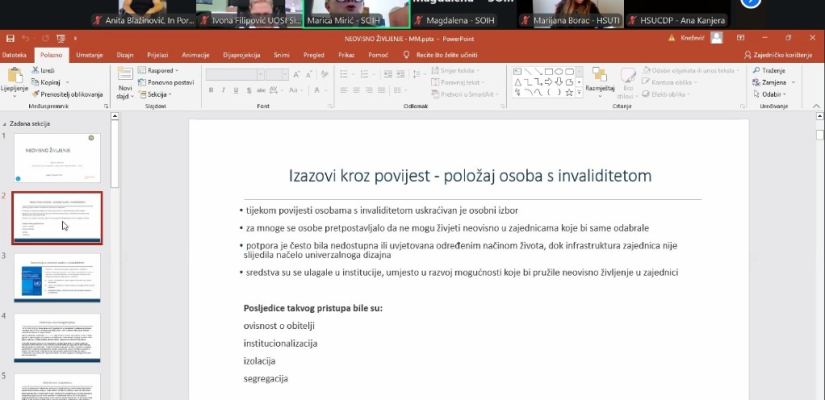This screenshot has height=400, width=825.
Task: Toggle justify text alignment
Action: 381,91
